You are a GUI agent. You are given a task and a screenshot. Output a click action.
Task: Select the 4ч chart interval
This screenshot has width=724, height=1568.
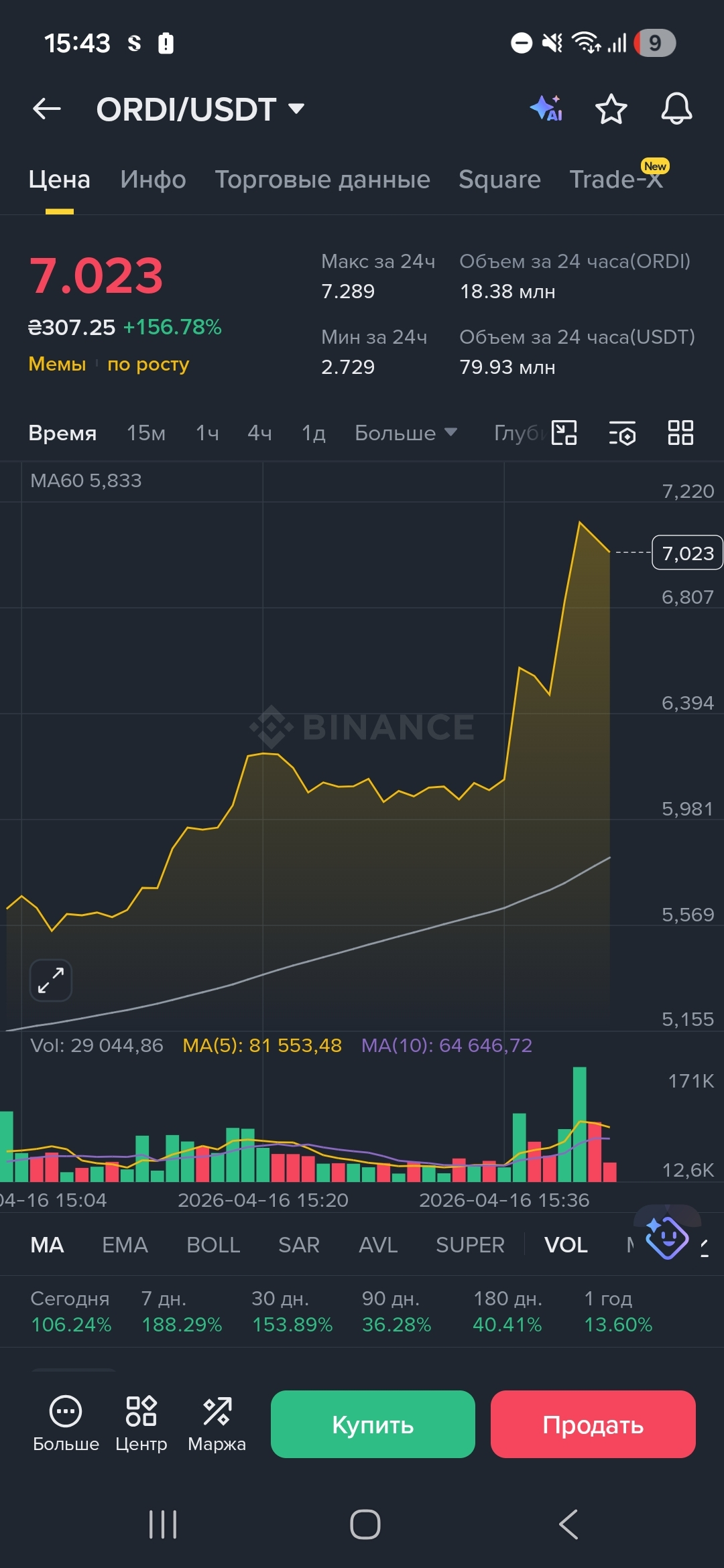coord(259,433)
